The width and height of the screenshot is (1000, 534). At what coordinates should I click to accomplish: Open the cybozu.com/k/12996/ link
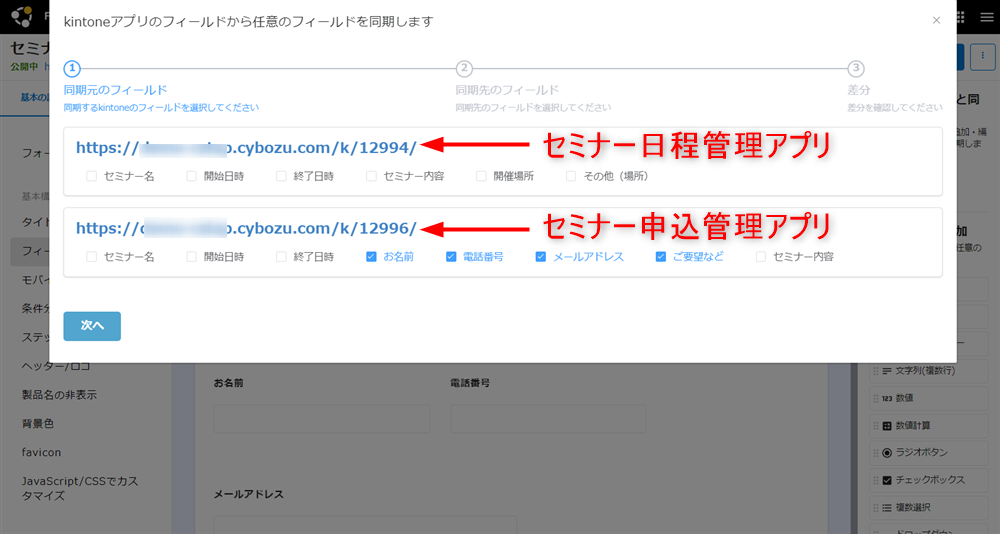(x=246, y=228)
